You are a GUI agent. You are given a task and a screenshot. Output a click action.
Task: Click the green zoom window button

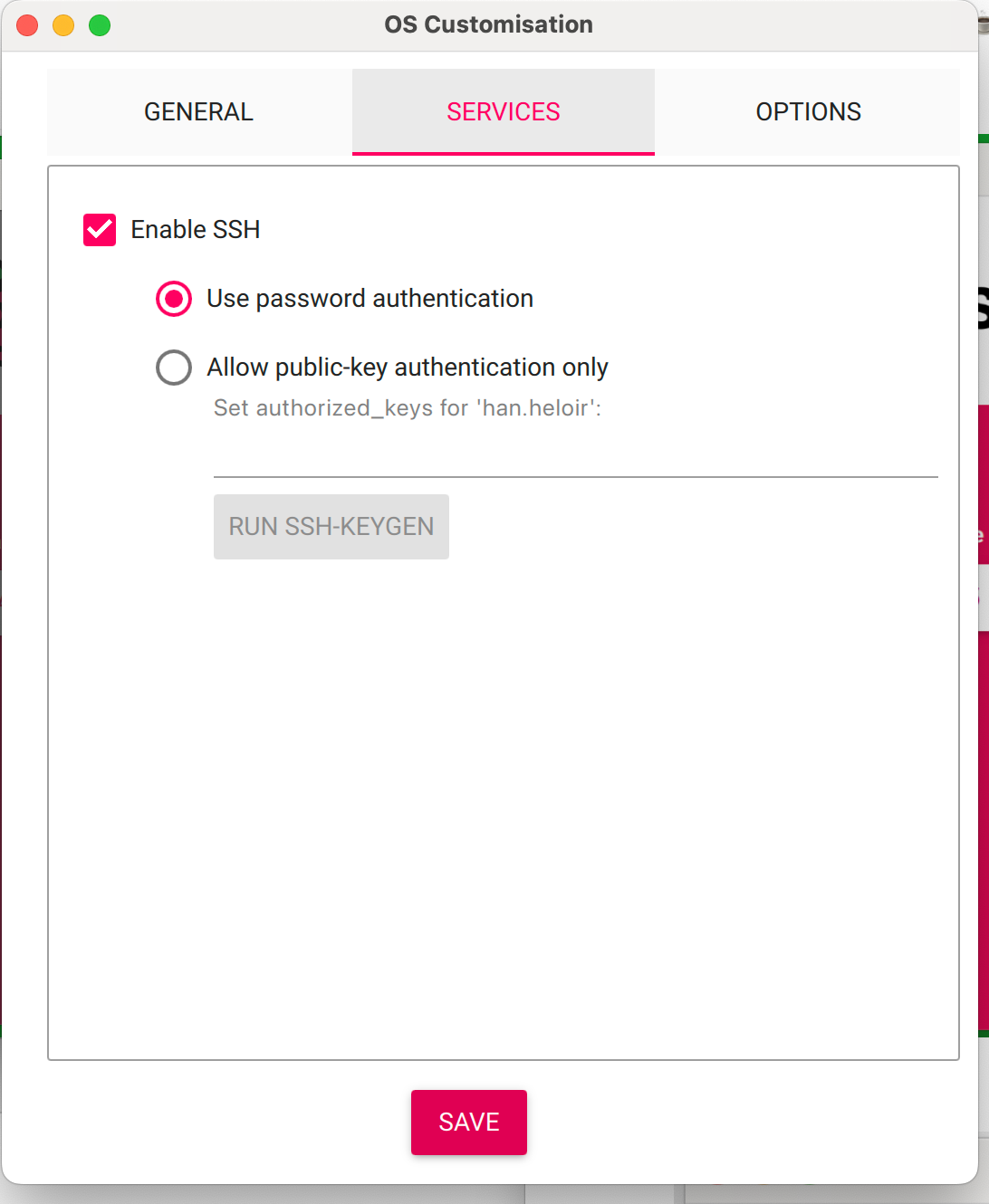tap(100, 25)
